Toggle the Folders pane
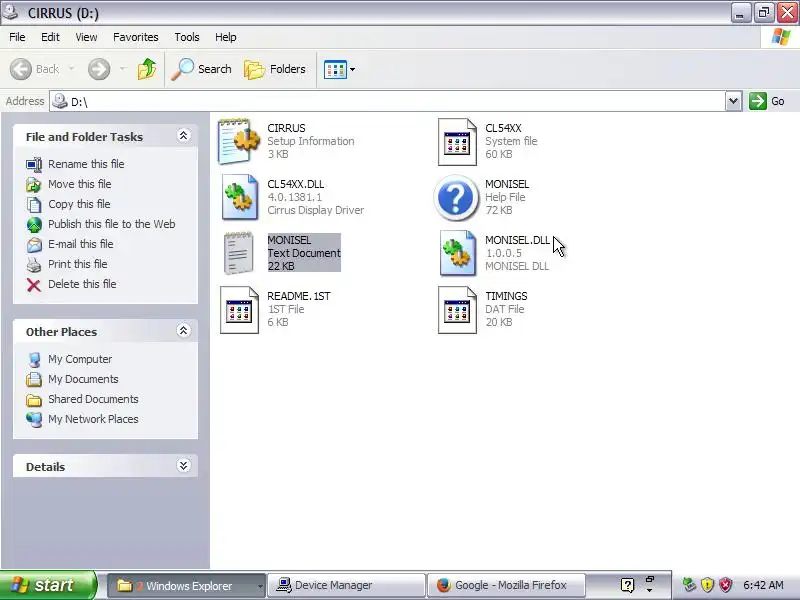The height and width of the screenshot is (600, 800). (x=274, y=69)
